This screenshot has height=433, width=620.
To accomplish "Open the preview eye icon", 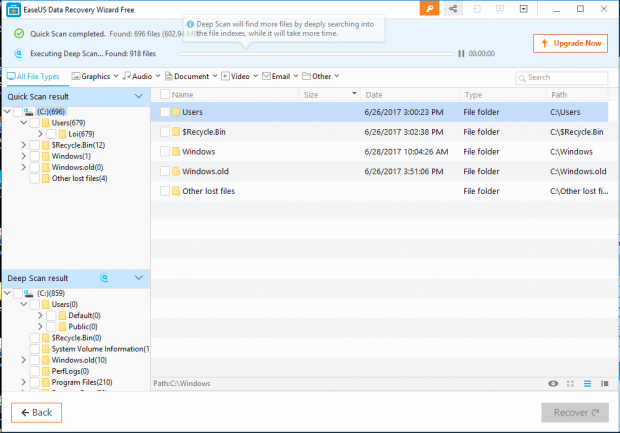I will (x=553, y=383).
